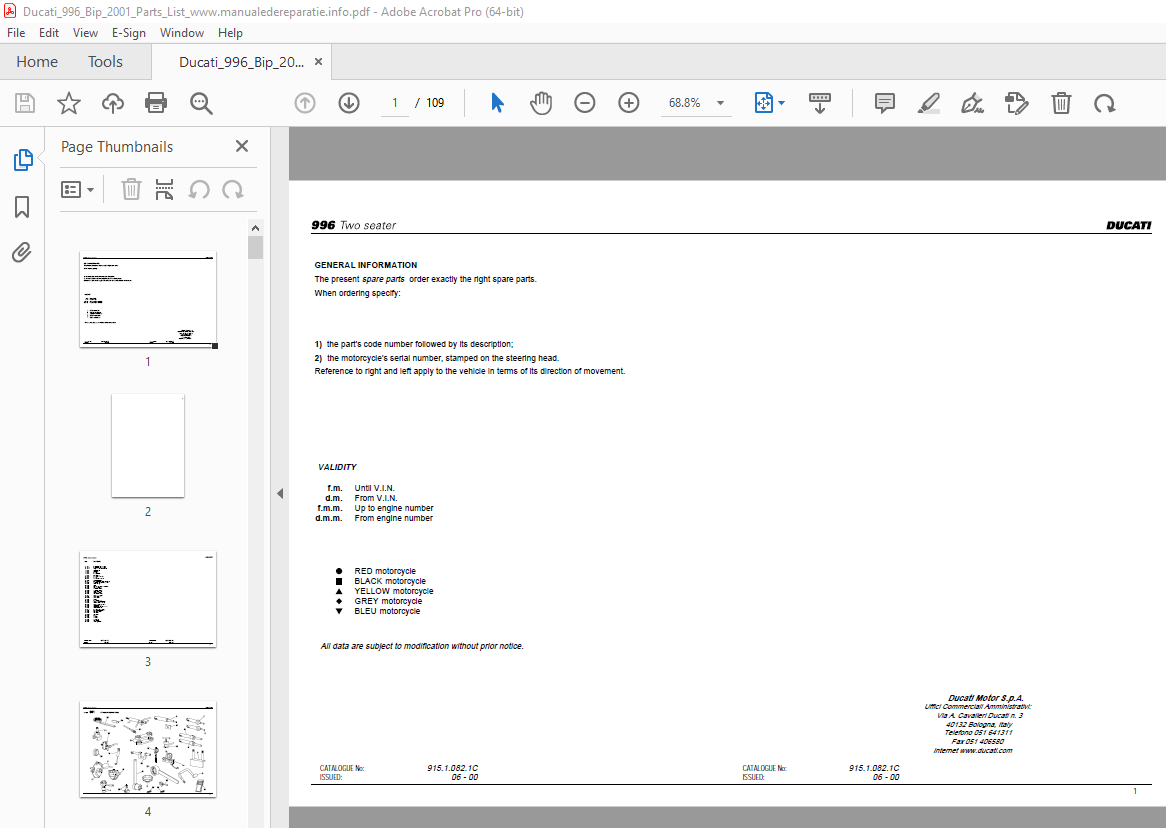
Task: Rotate the view using toolbar rotate icon
Action: [x=1104, y=103]
